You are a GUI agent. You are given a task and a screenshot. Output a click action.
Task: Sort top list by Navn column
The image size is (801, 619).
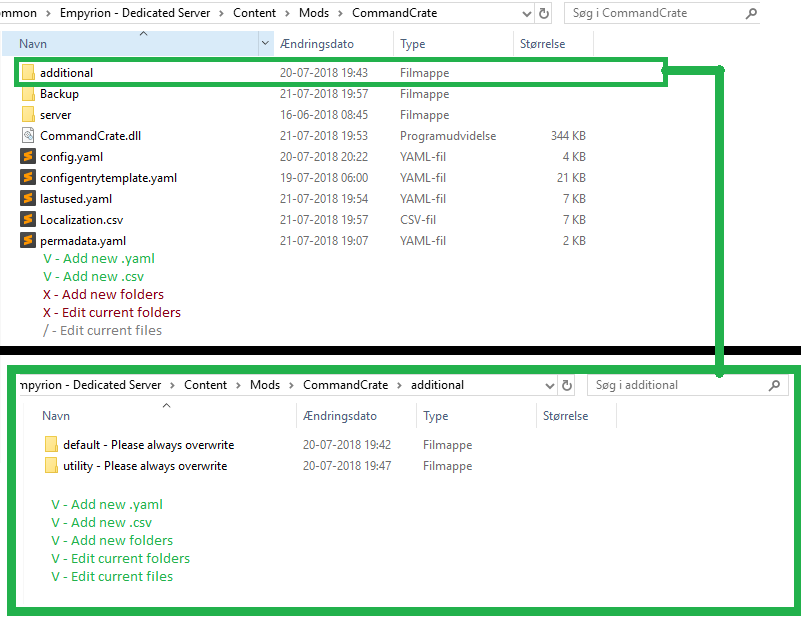pos(131,43)
